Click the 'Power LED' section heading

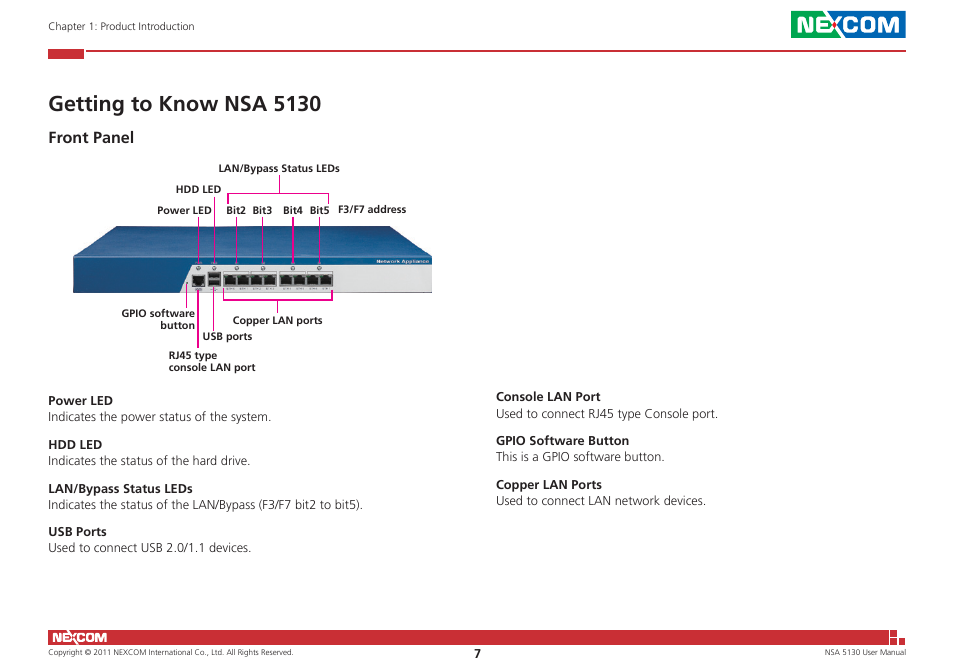[80, 401]
